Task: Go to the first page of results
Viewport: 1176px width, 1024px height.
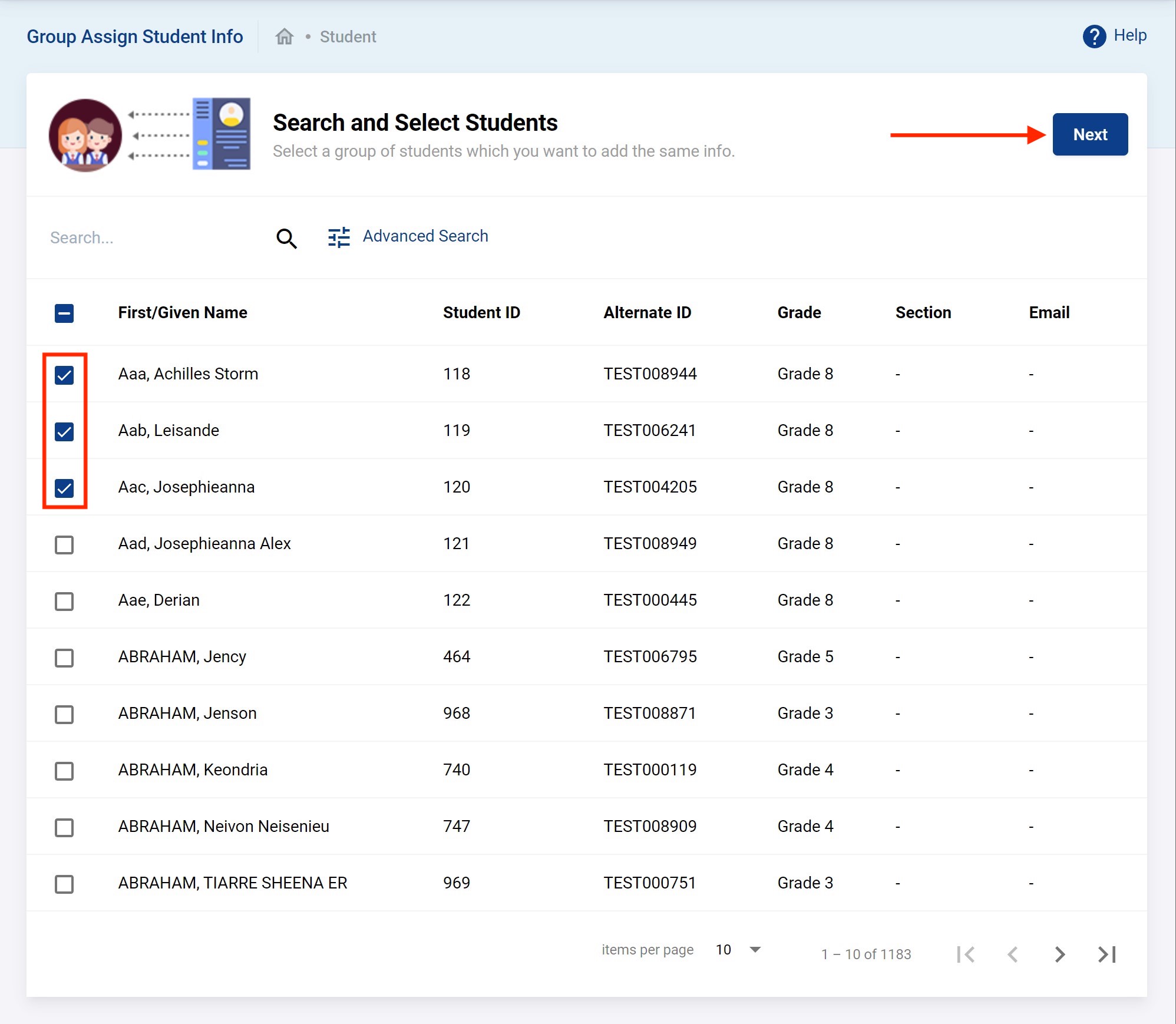Action: [966, 954]
